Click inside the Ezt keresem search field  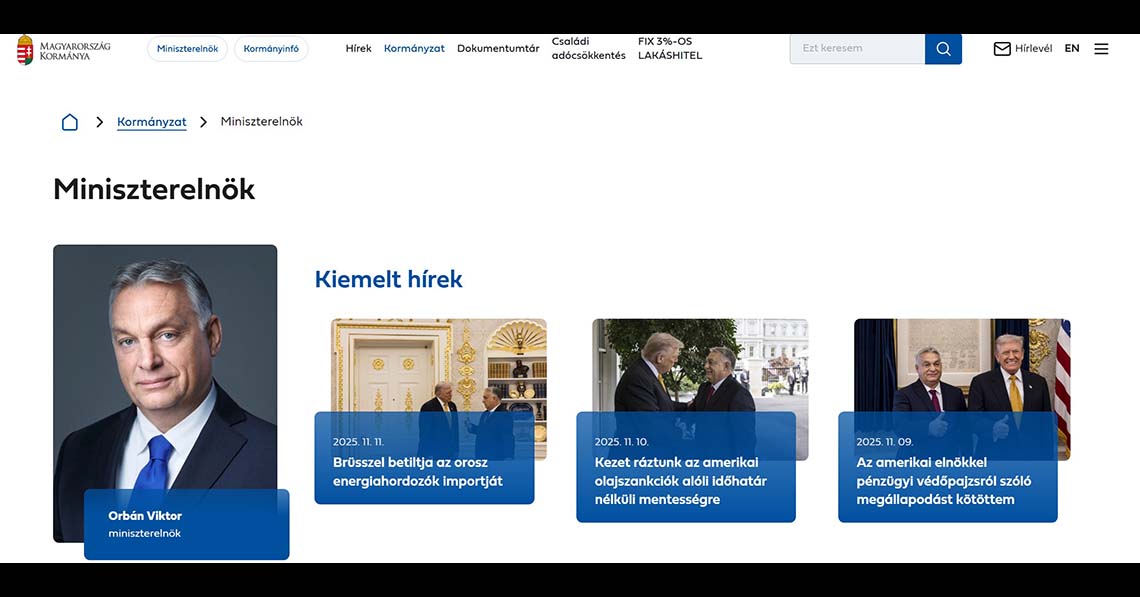click(x=857, y=48)
